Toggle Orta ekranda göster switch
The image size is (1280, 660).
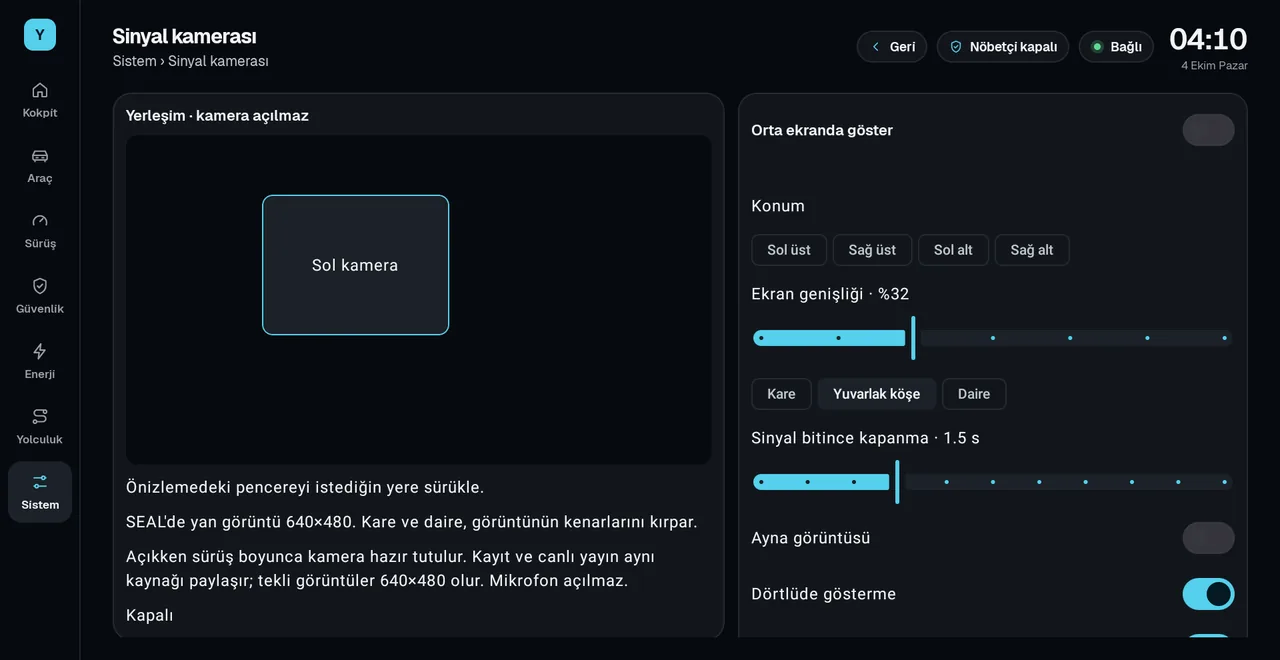click(1208, 130)
